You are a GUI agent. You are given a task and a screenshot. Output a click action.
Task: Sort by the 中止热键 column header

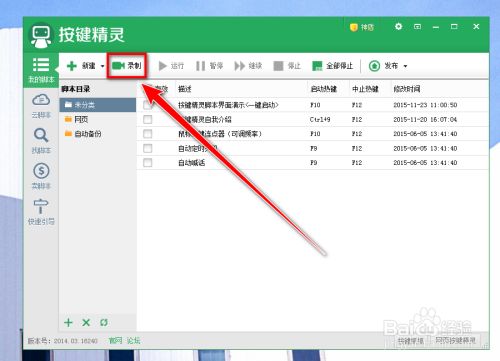tap(365, 89)
